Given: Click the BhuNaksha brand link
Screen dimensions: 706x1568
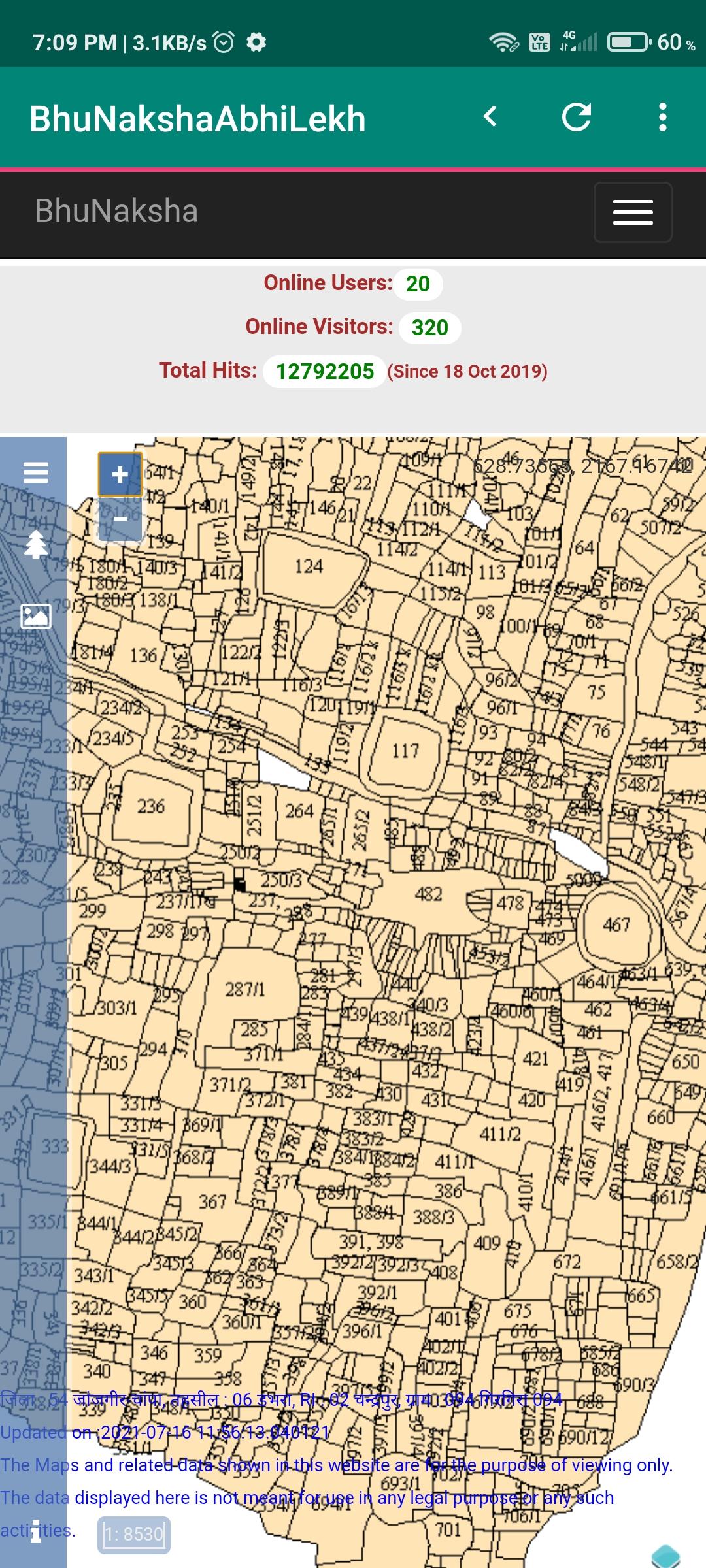Looking at the screenshot, I should [116, 211].
